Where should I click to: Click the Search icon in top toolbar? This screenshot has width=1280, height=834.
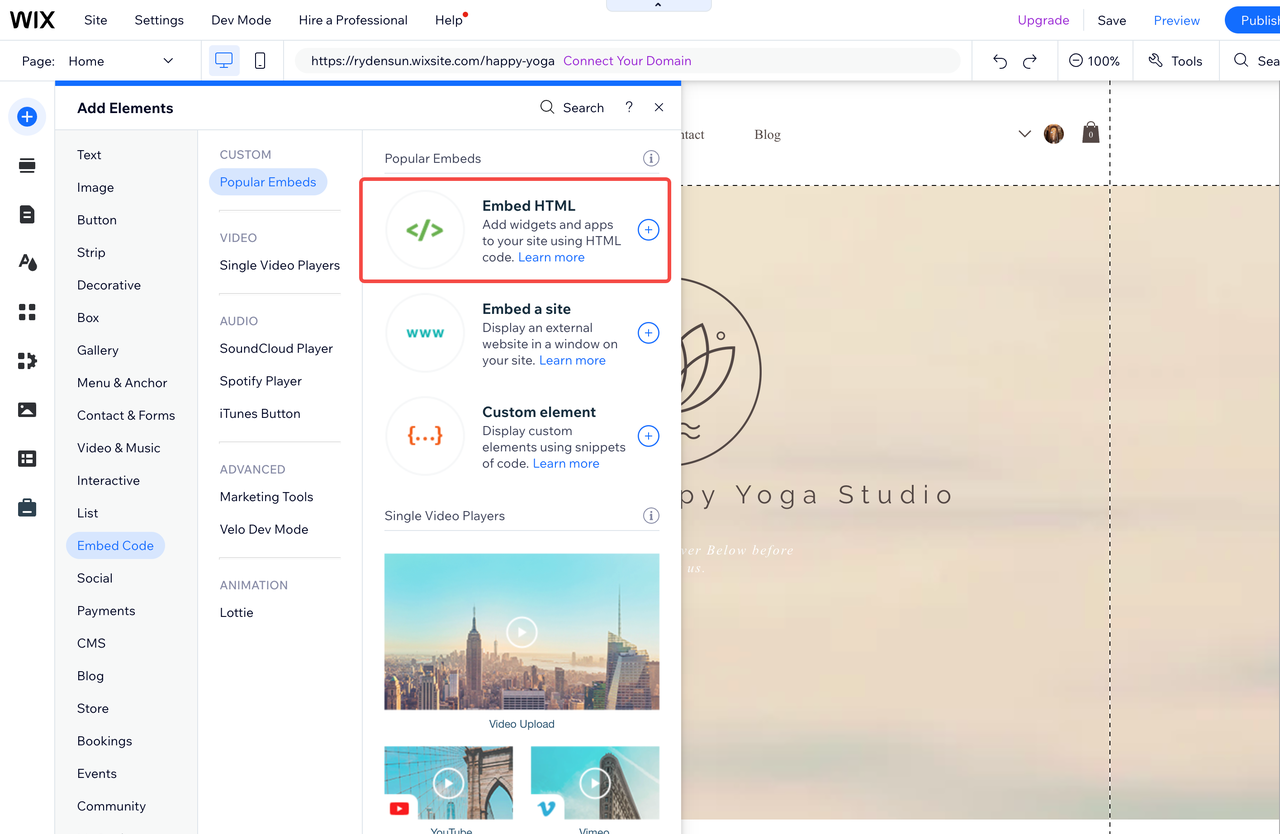[x=1241, y=61]
